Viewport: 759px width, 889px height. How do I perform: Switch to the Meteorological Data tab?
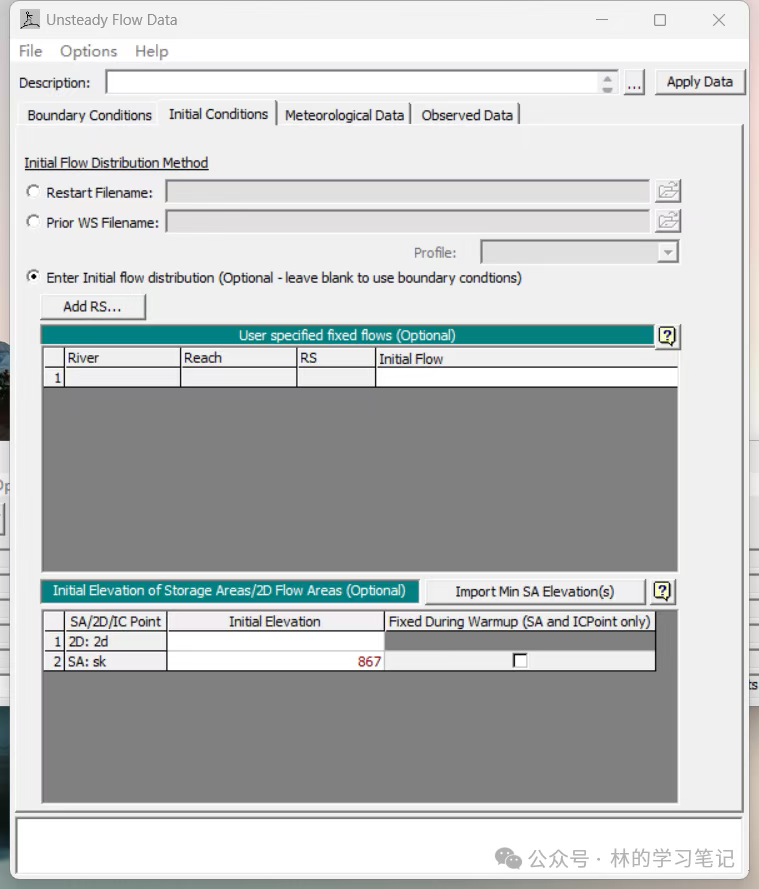point(344,115)
